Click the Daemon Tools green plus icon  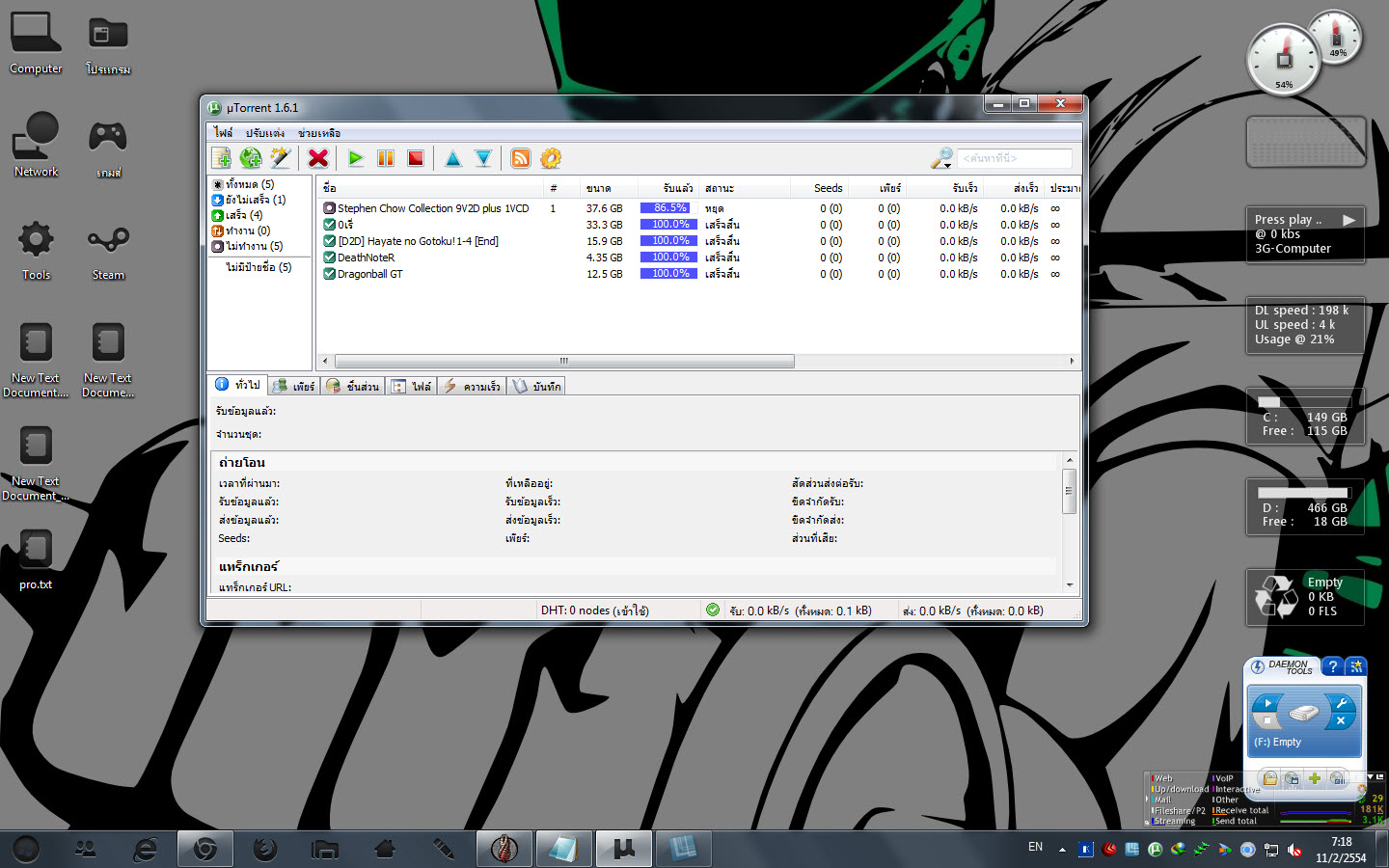[x=1314, y=778]
